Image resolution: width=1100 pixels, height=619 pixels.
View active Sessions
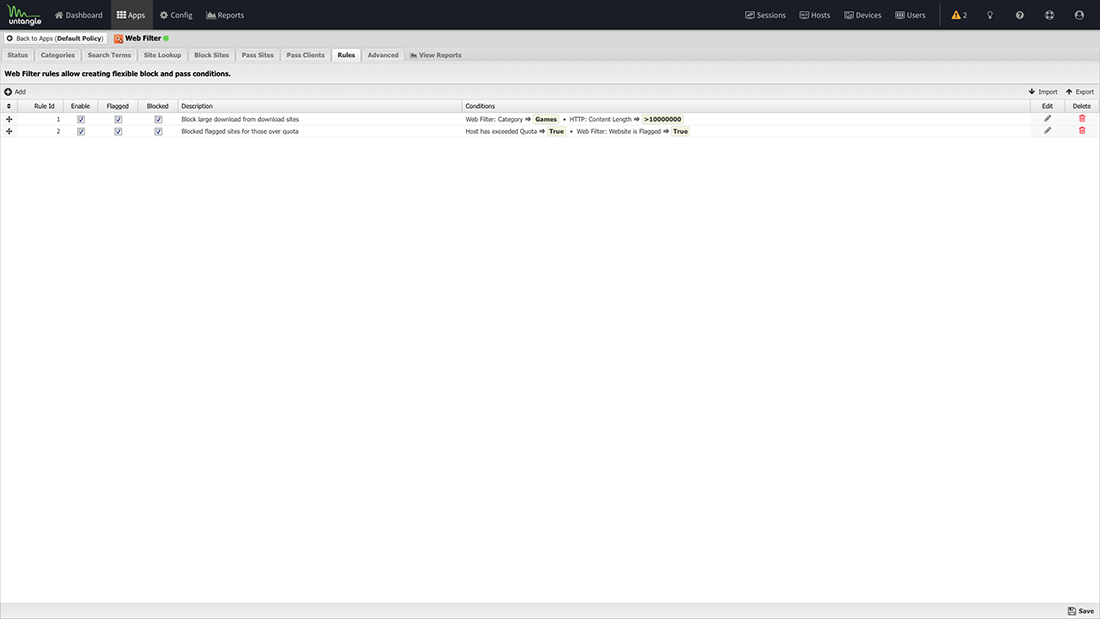[765, 15]
